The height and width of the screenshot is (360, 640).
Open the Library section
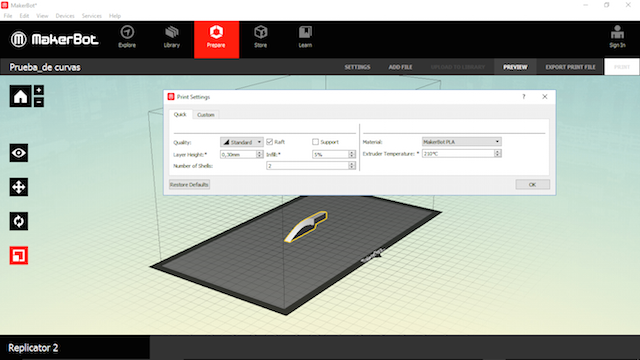[x=172, y=37]
